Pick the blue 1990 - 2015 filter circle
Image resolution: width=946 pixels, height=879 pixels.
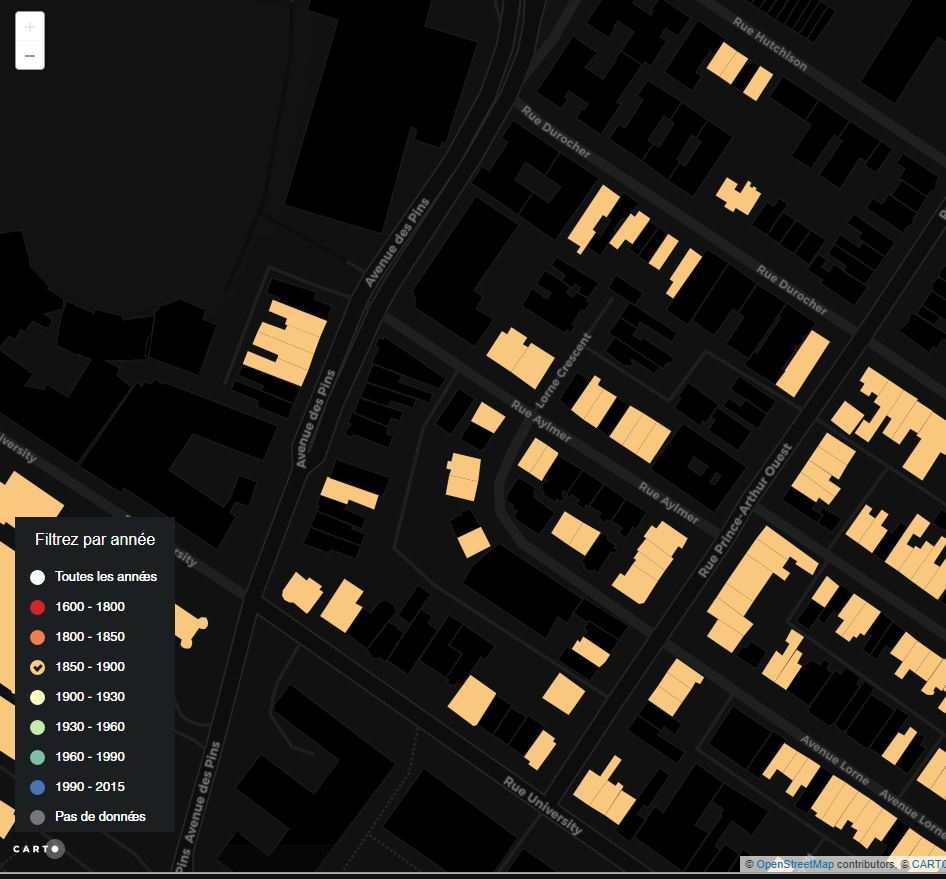click(x=38, y=787)
